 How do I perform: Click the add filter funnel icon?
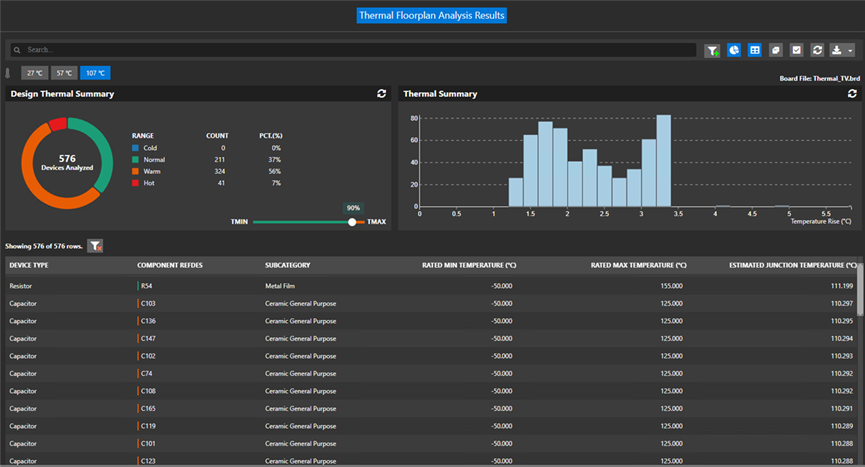pos(712,50)
